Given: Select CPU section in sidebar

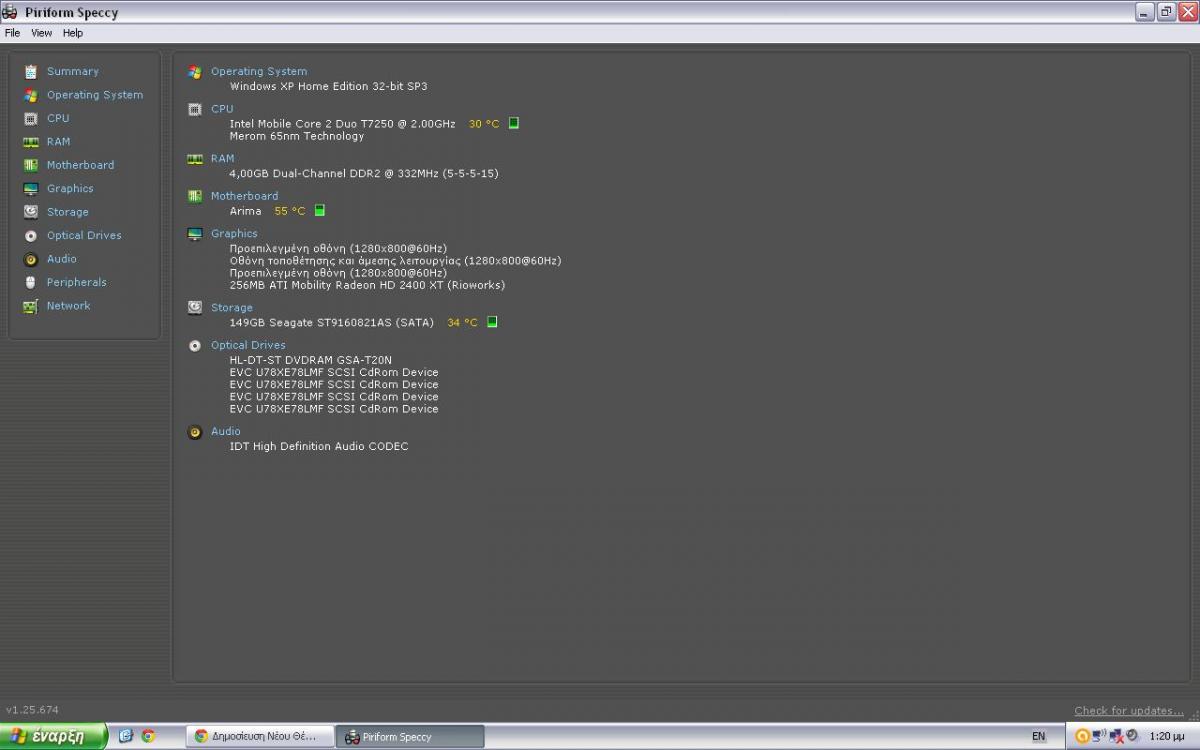Looking at the screenshot, I should tap(58, 118).
